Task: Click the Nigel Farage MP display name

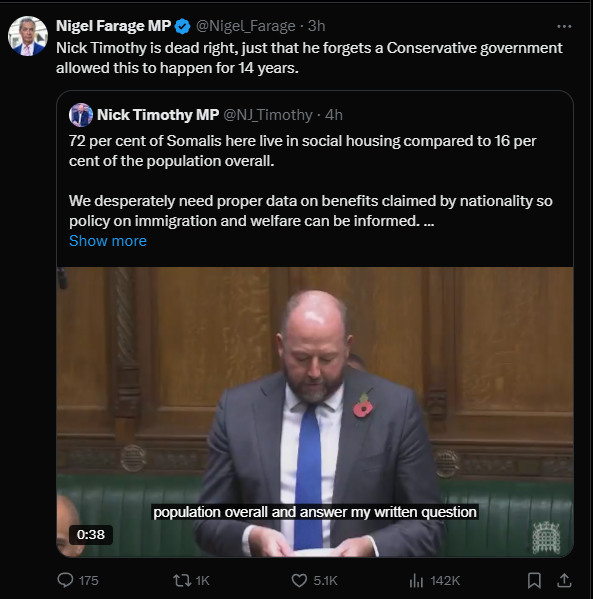Action: click(113, 26)
